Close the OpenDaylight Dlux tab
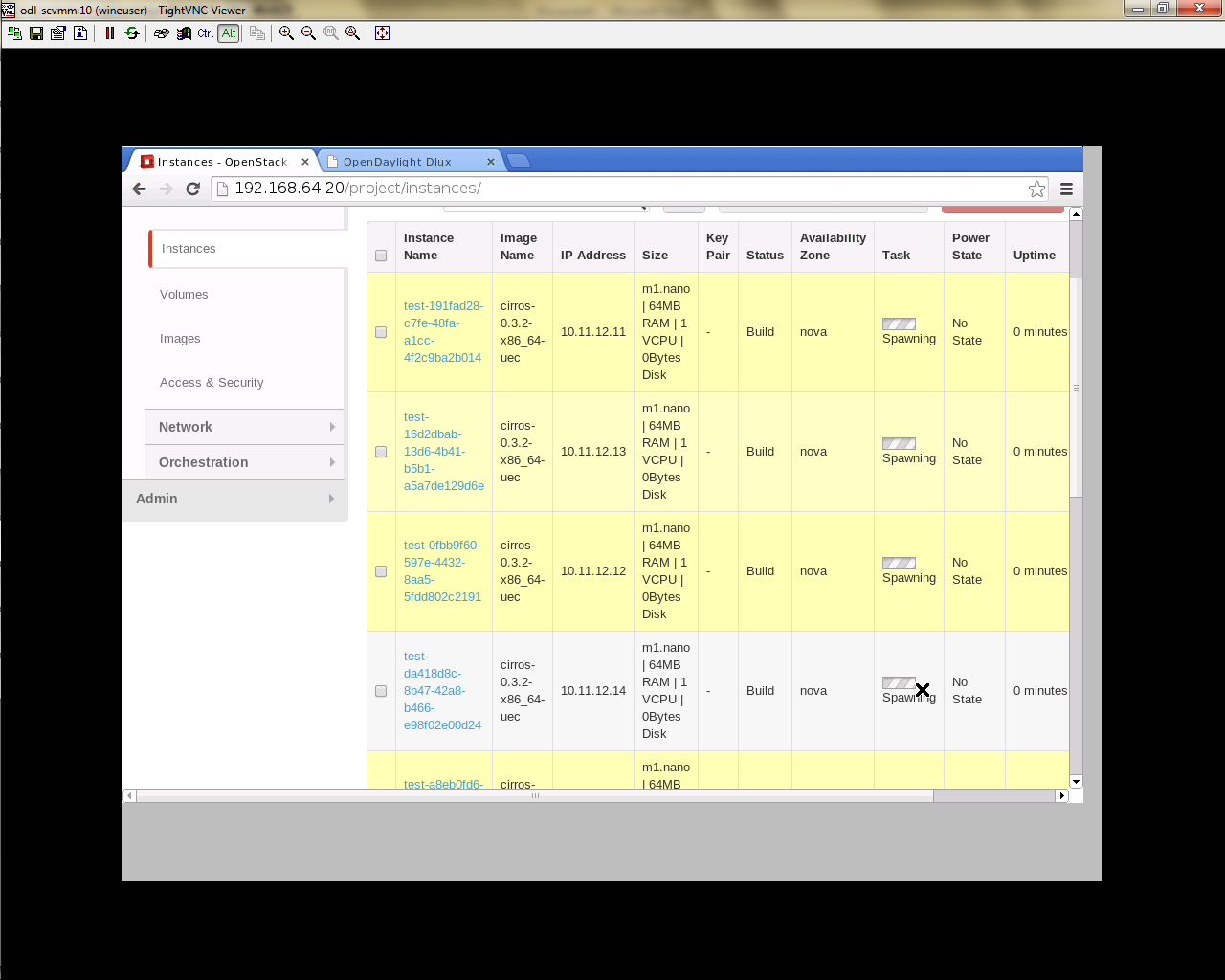Viewport: 1225px width, 980px height. pos(490,162)
